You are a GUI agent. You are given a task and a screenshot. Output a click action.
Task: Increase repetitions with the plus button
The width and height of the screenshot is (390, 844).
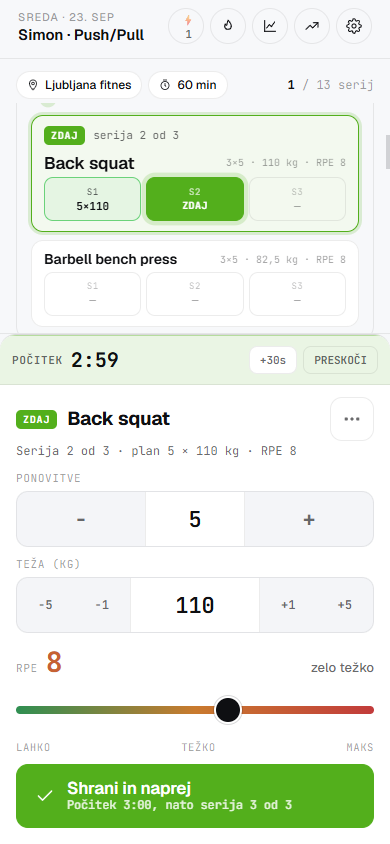[x=309, y=519]
